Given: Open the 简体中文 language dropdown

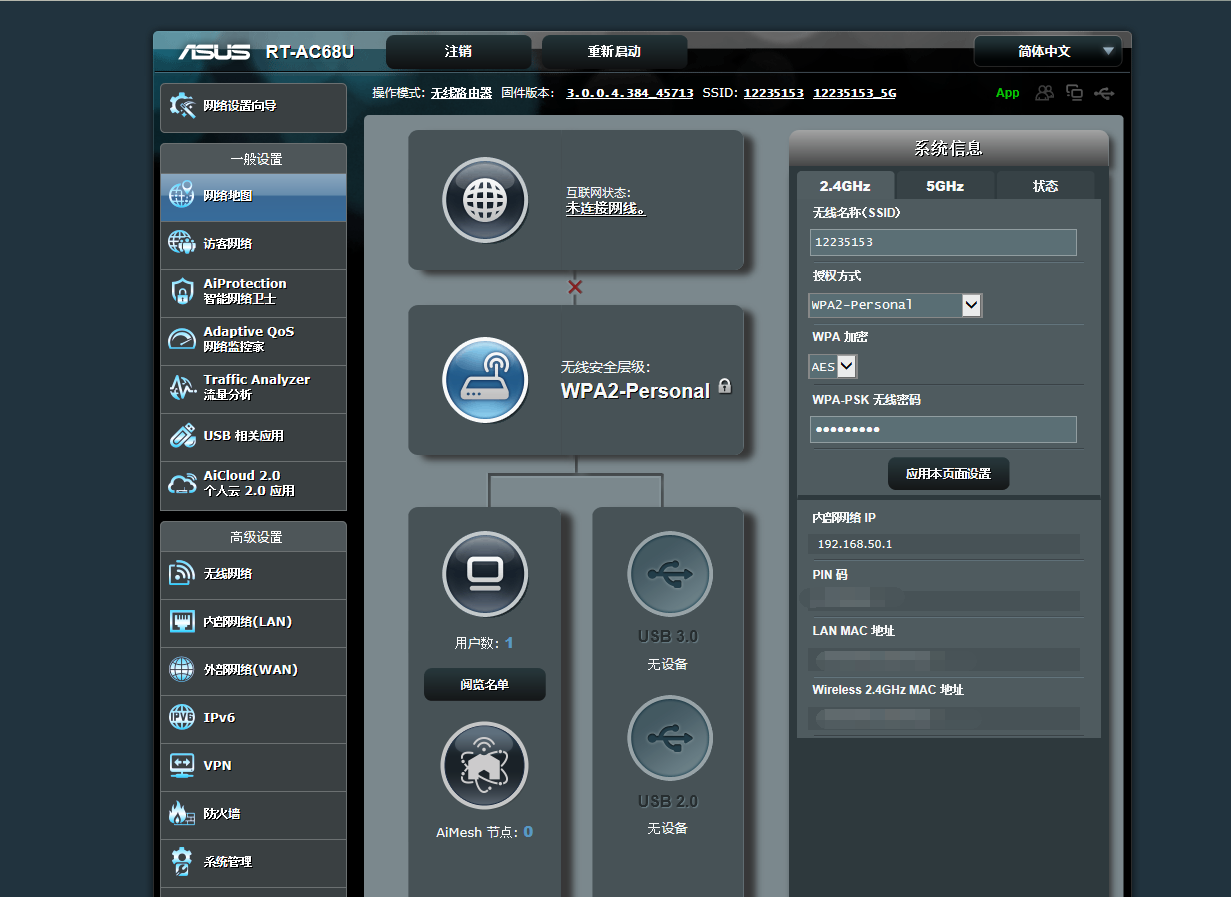Looking at the screenshot, I should (1048, 51).
